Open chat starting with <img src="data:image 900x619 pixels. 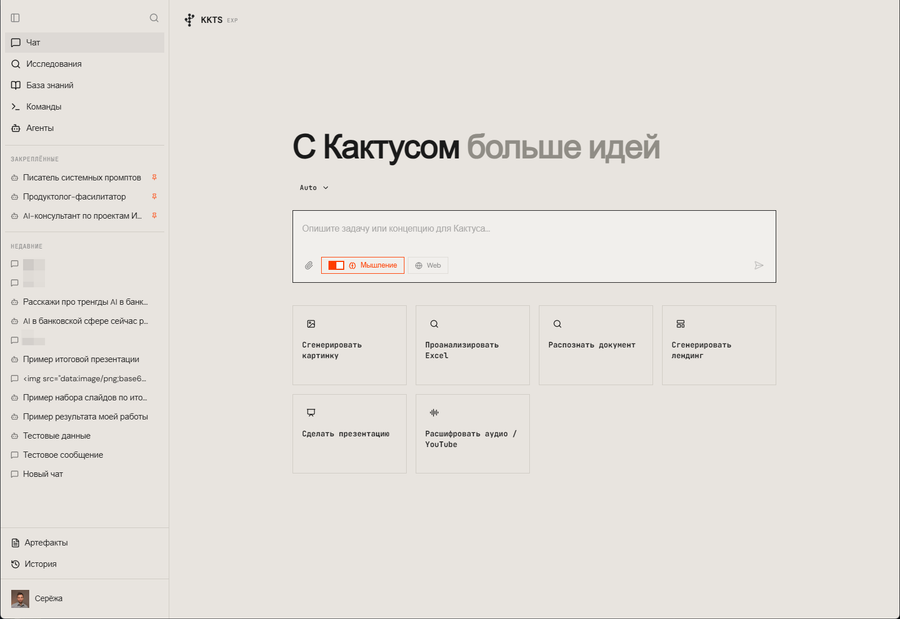84,378
